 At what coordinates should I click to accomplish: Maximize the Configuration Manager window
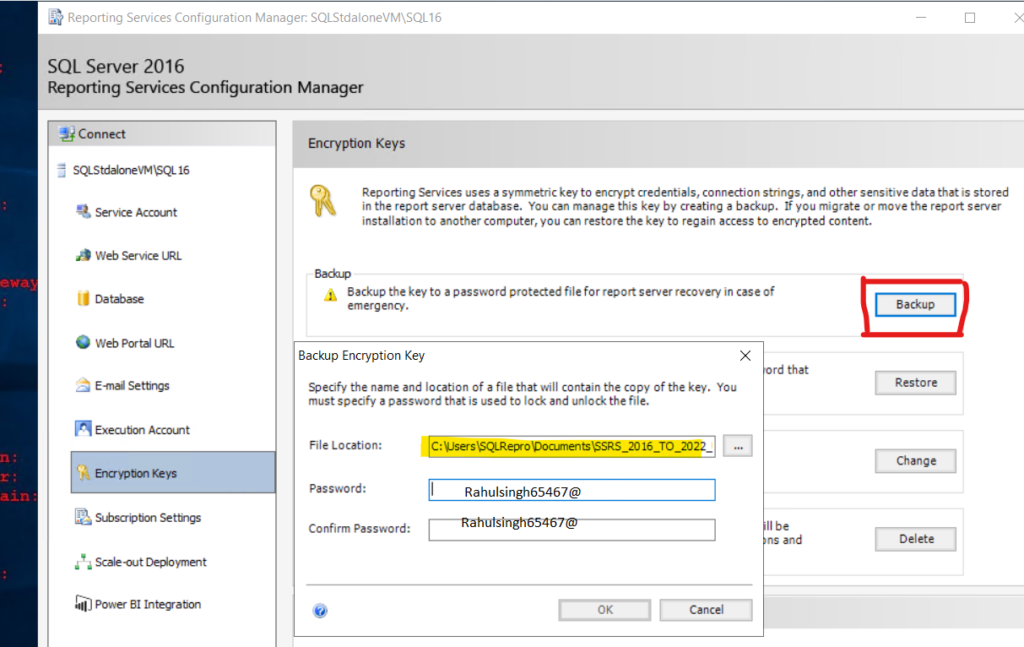(x=970, y=18)
